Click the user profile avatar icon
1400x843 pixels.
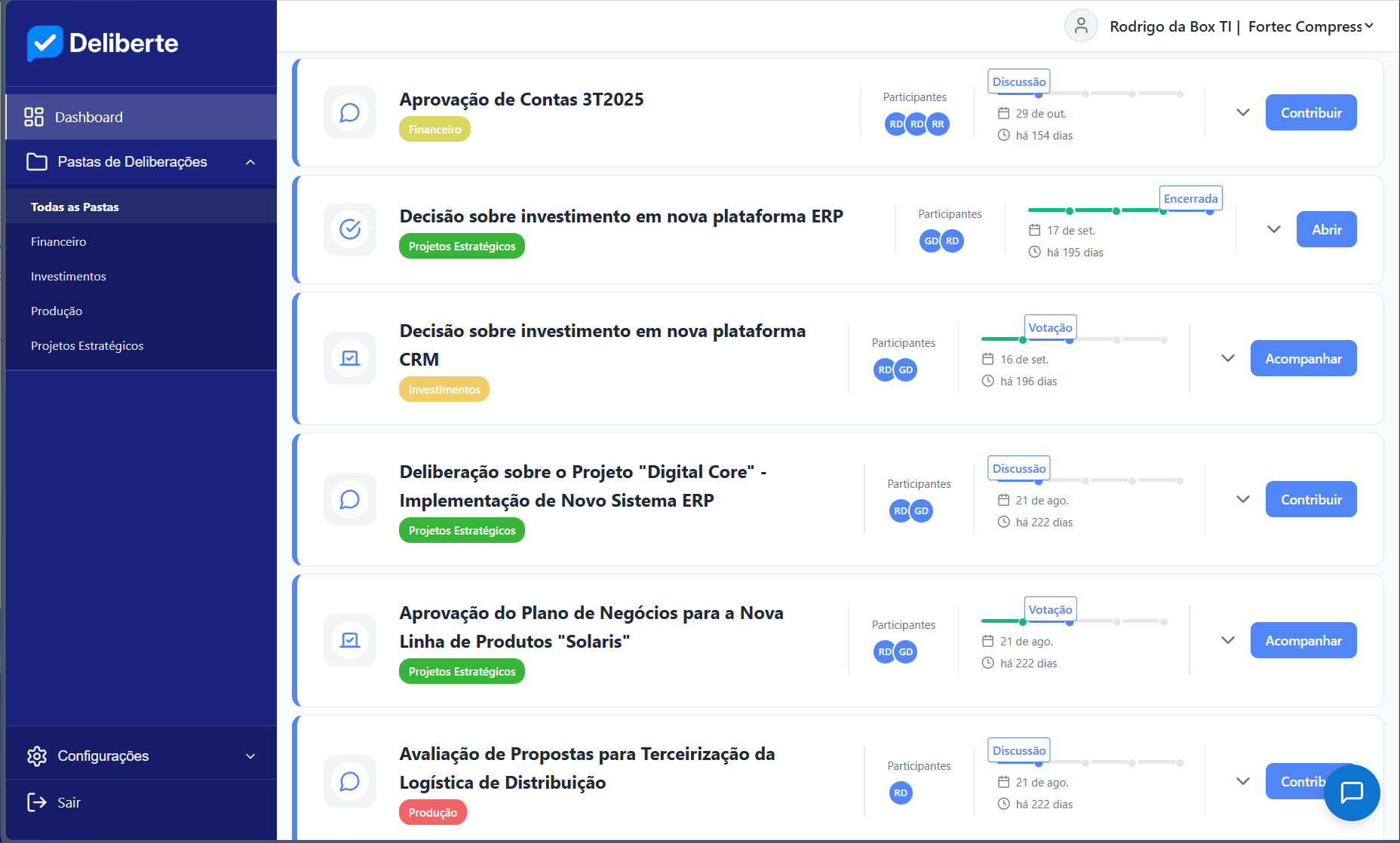(x=1081, y=26)
